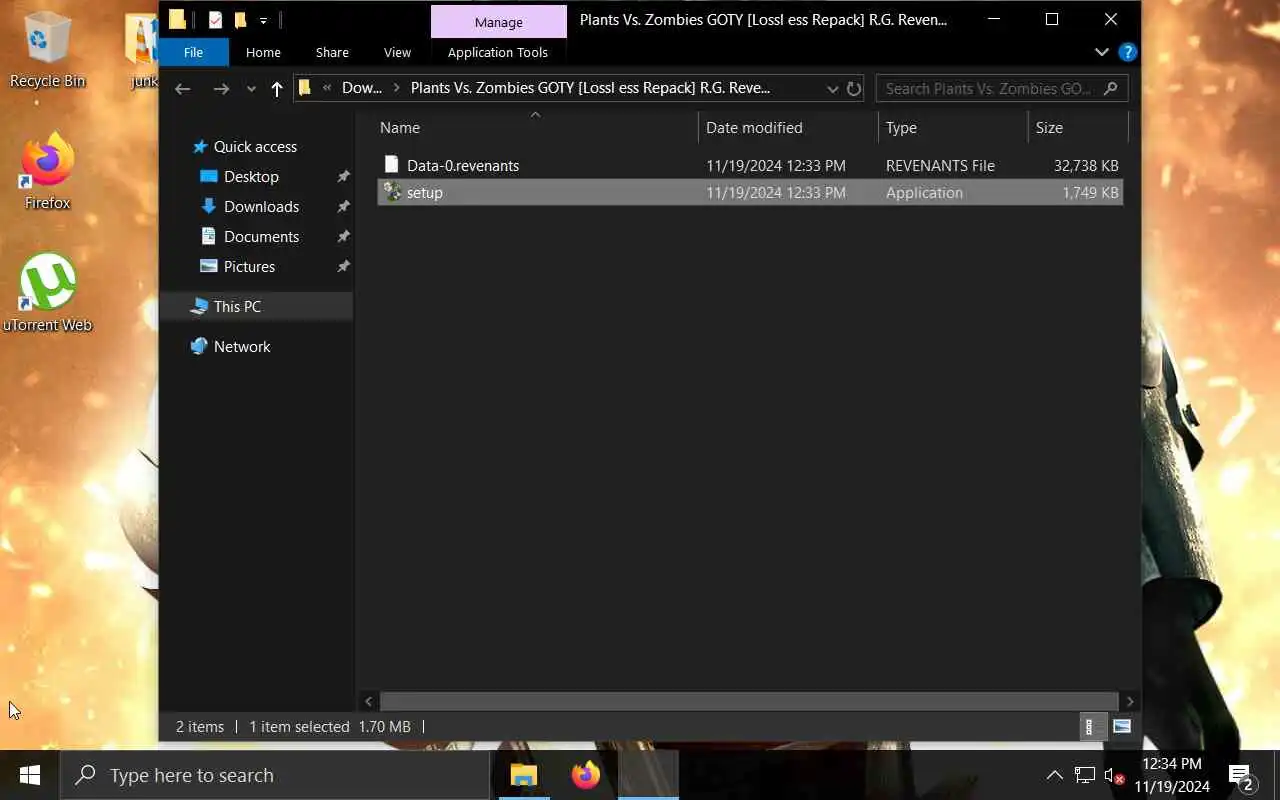Select the setup application file

coord(750,192)
